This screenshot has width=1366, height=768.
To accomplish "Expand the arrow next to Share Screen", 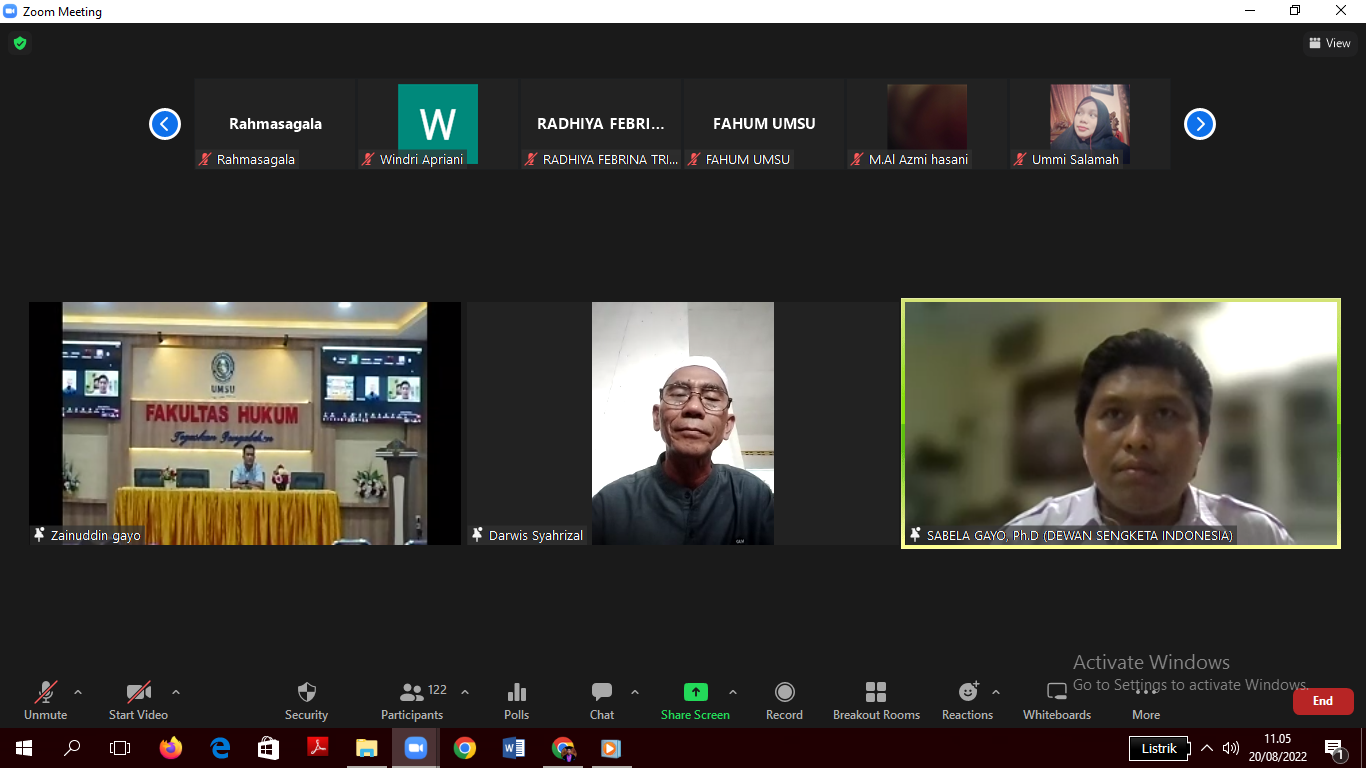I will (x=733, y=692).
